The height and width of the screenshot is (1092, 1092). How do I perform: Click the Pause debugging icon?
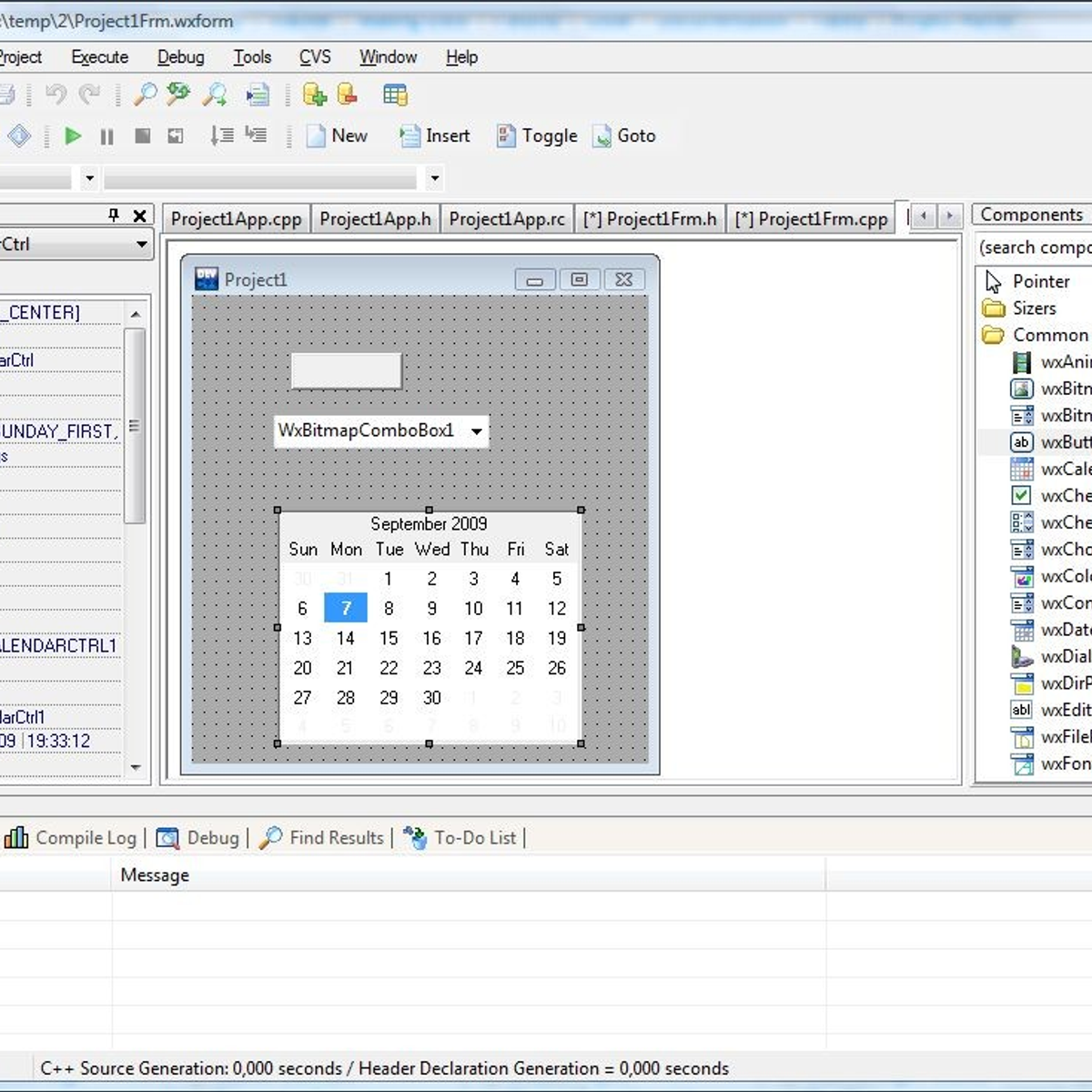click(106, 136)
